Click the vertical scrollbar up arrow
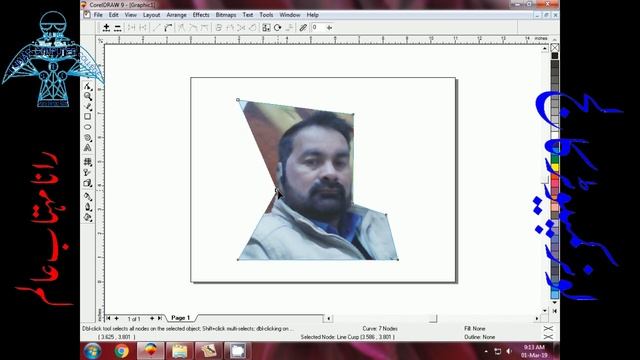This screenshot has height=360, width=640. [x=544, y=49]
